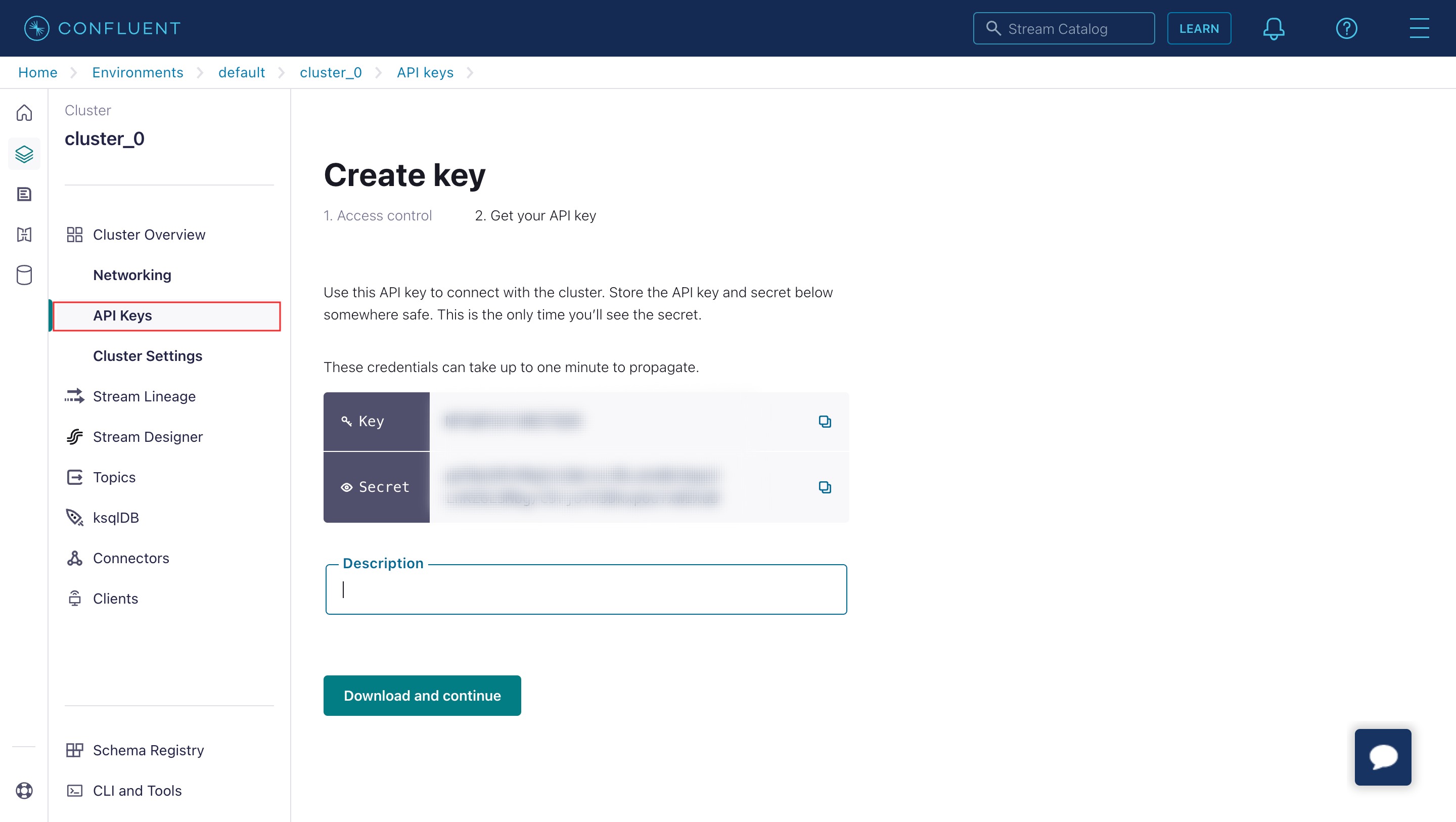Click the Connectors icon
The image size is (1456, 822).
click(x=75, y=558)
